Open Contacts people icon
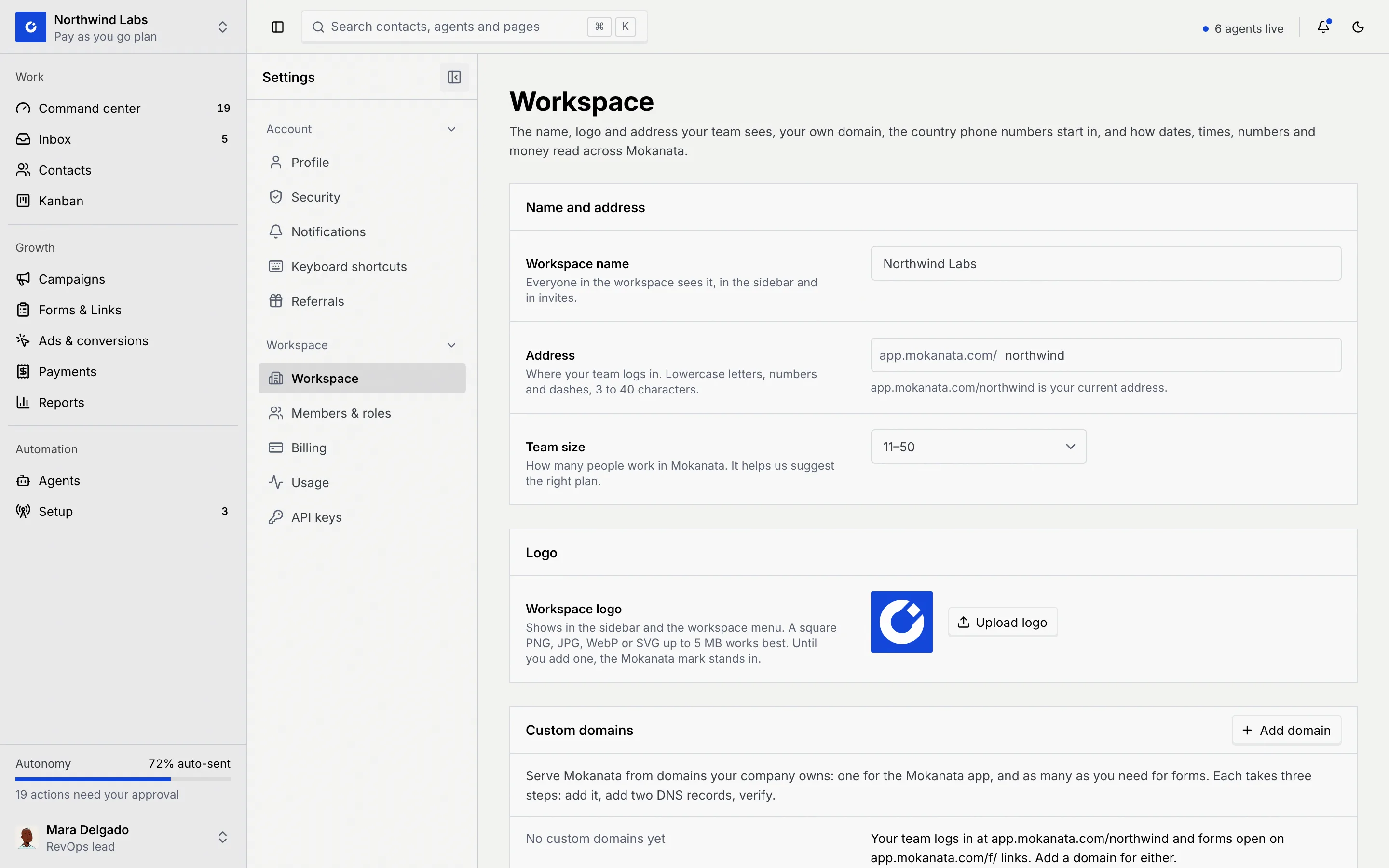This screenshot has width=1389, height=868. click(23, 170)
